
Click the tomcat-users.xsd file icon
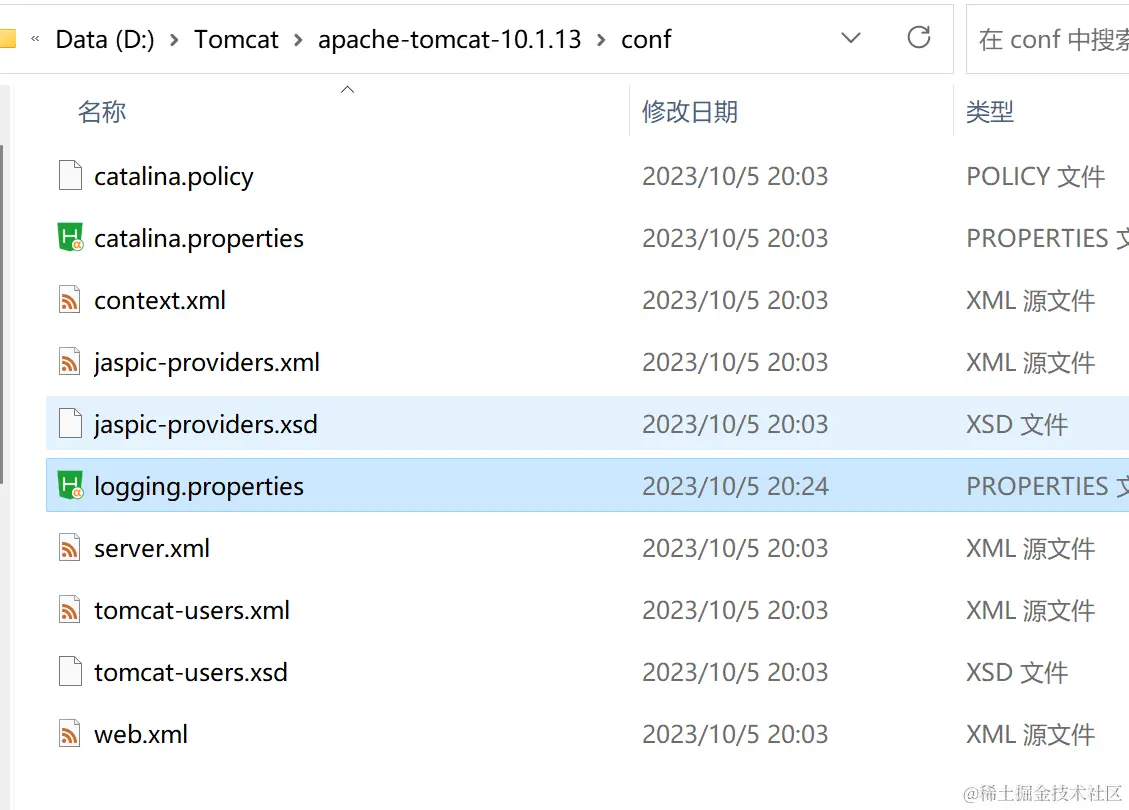[x=70, y=671]
